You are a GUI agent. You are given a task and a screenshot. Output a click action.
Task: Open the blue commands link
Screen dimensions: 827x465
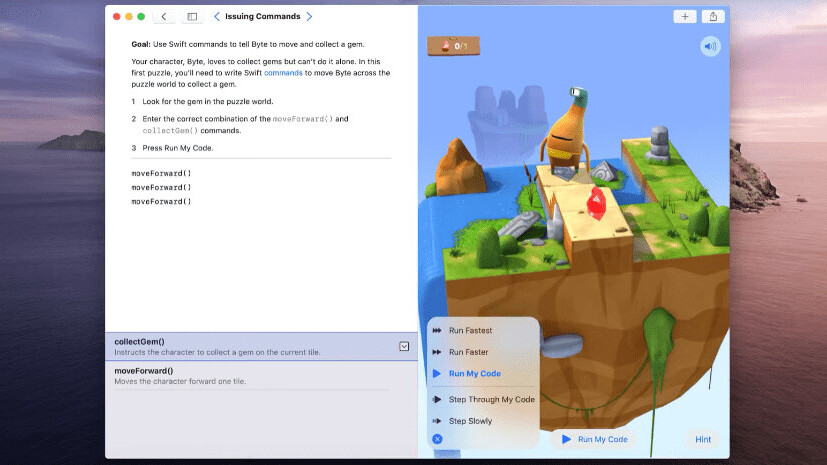(282, 73)
